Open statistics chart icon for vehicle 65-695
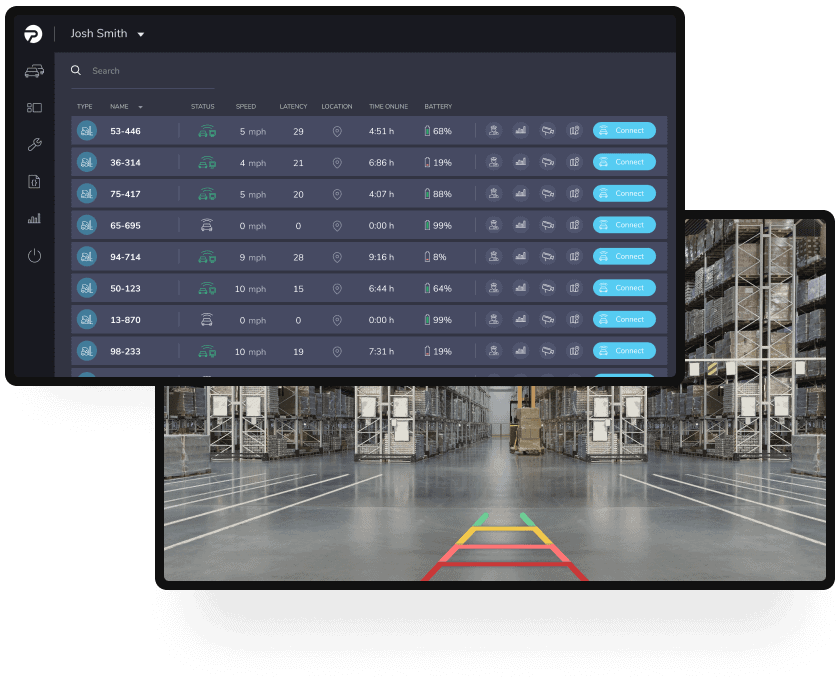840x690 pixels. (x=520, y=225)
